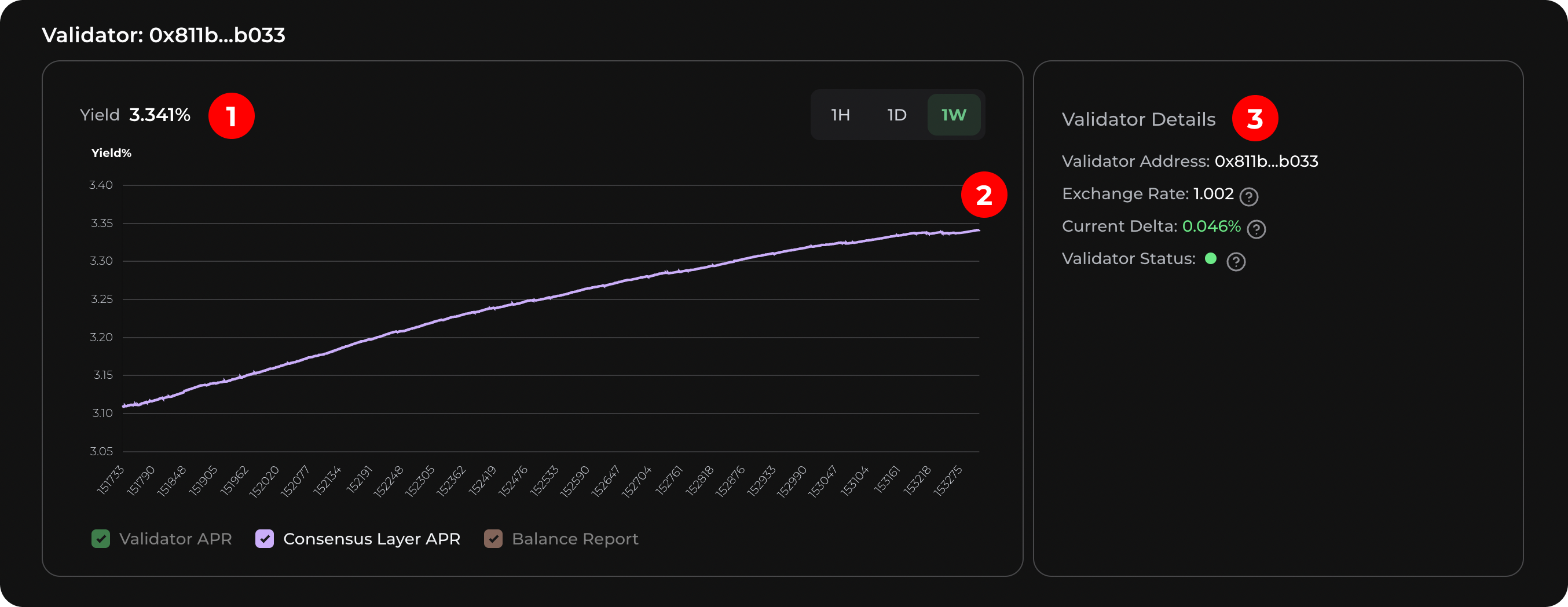Click the Yield% axis title
The height and width of the screenshot is (607, 1568).
pos(111,153)
